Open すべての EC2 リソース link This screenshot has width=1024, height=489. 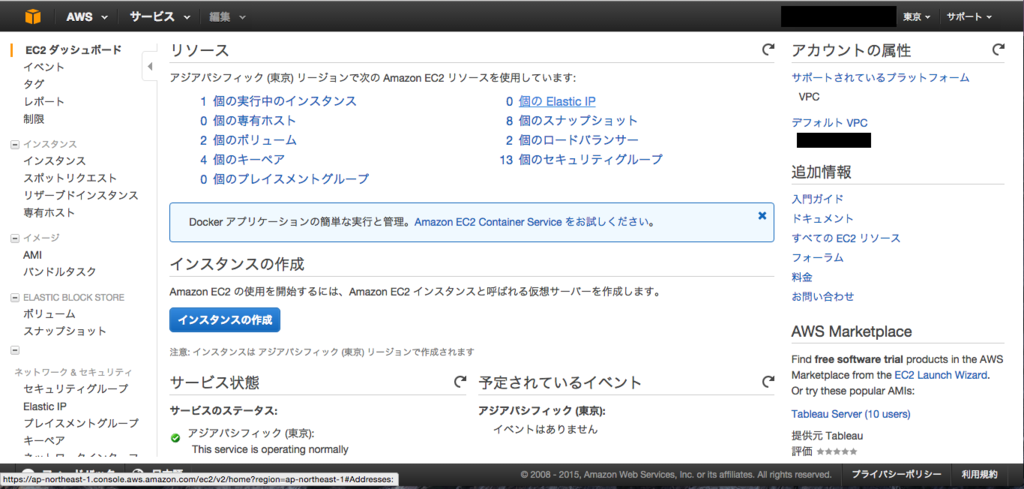click(x=846, y=238)
